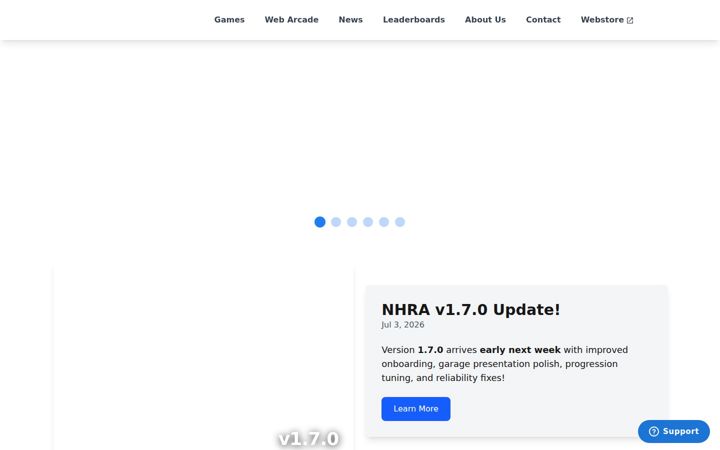The height and width of the screenshot is (450, 720).
Task: Open the Webstore external link
Action: (607, 20)
